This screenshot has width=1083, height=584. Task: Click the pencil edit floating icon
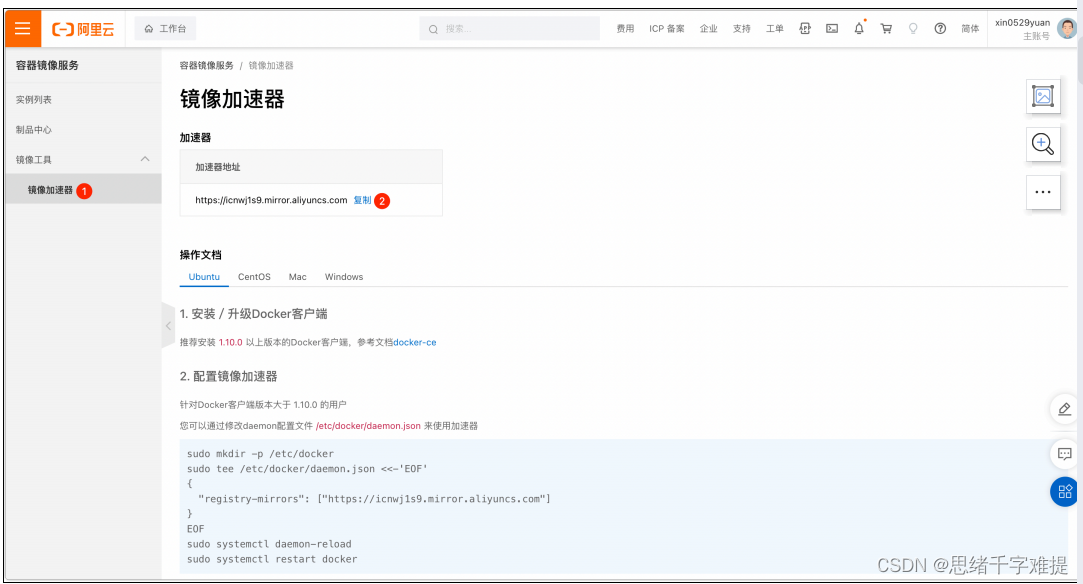(1064, 409)
